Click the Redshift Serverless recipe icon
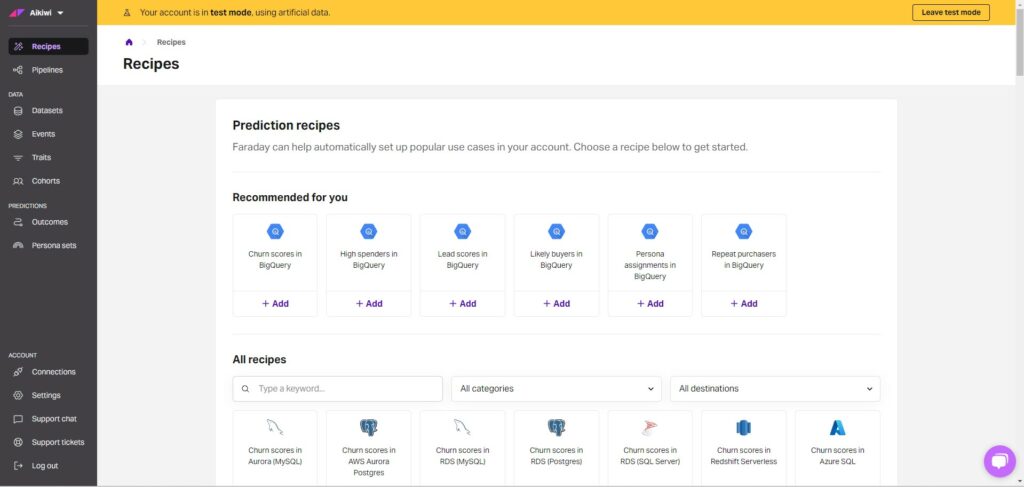Image resolution: width=1024 pixels, height=487 pixels. tap(743, 428)
